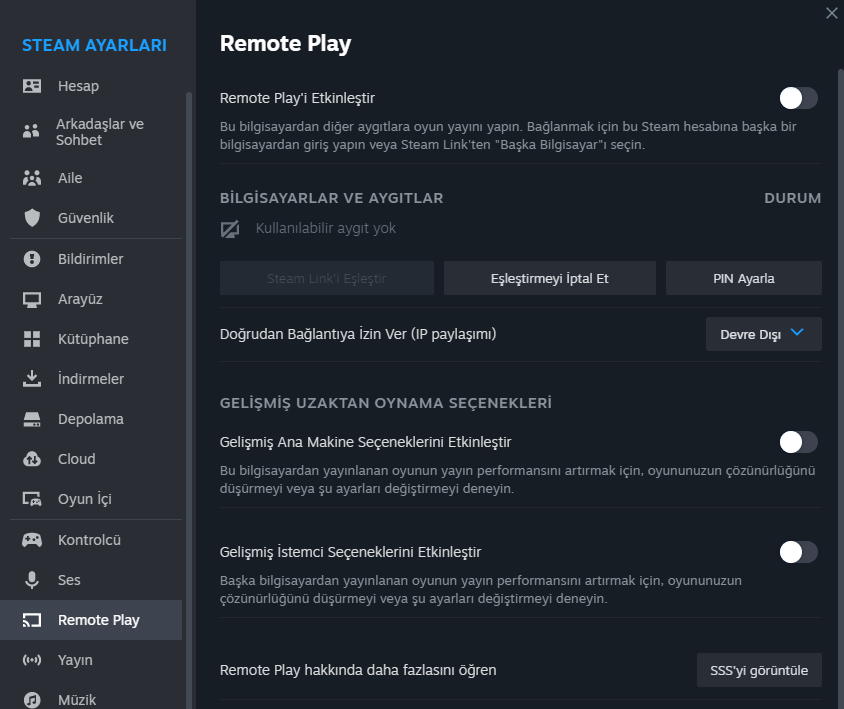Open the Kütüphane settings tab
Image resolution: width=844 pixels, height=709 pixels.
coord(93,339)
